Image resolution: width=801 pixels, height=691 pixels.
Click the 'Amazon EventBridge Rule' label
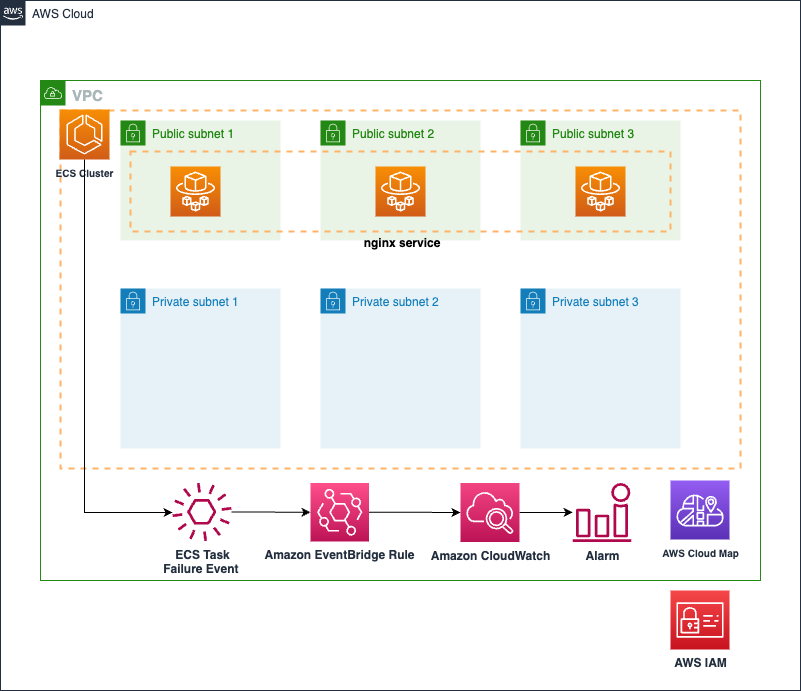coord(339,555)
